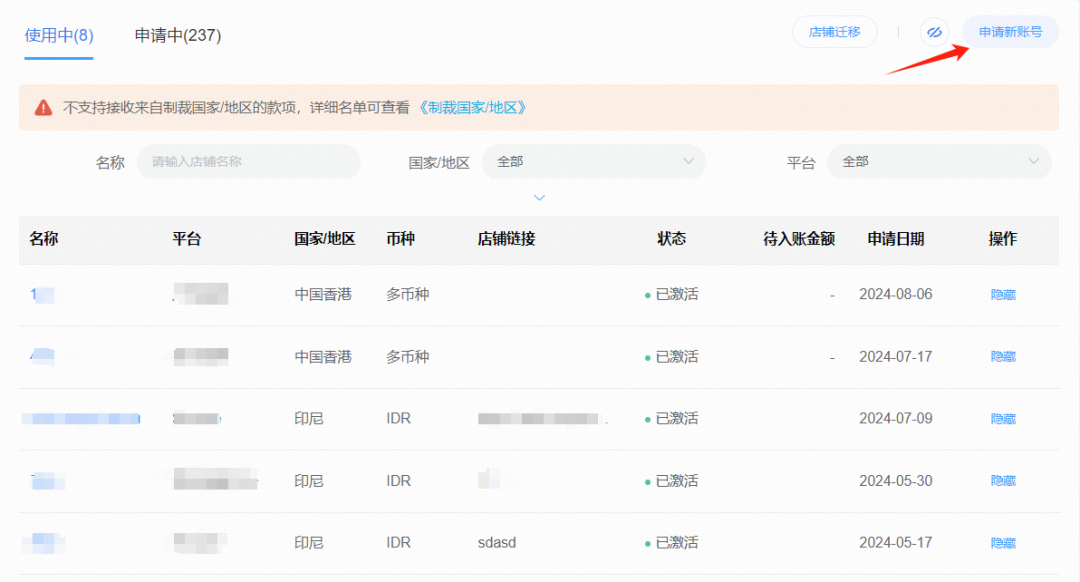Click the eye-slash hidden stores icon
This screenshot has height=582, width=1080.
click(x=935, y=32)
